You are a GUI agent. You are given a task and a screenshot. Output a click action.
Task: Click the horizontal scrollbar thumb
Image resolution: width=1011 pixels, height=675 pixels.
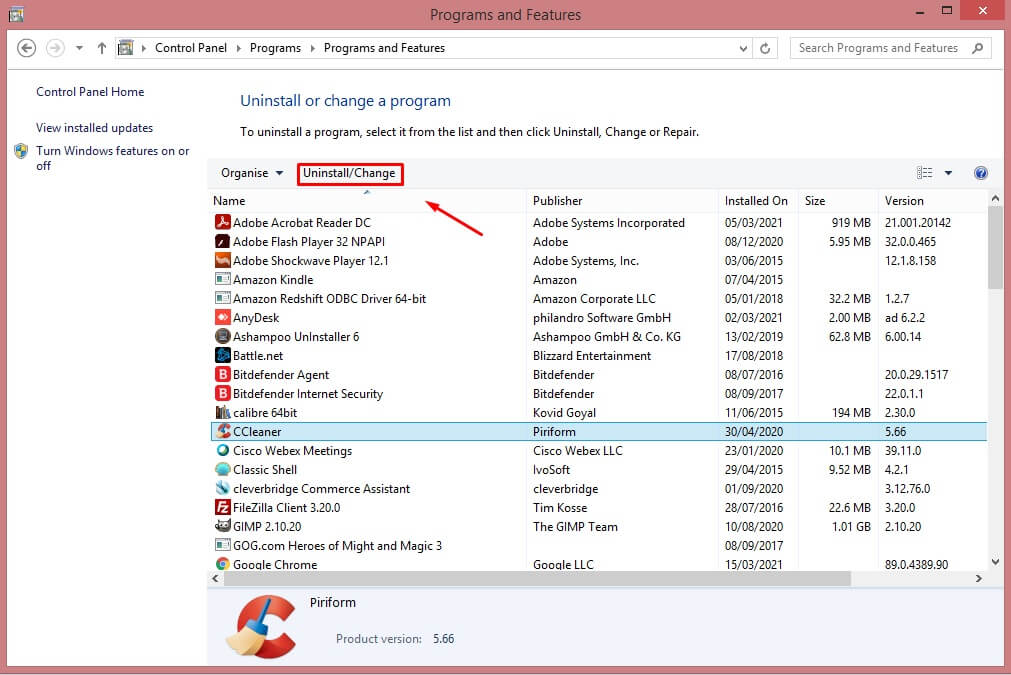[537, 579]
